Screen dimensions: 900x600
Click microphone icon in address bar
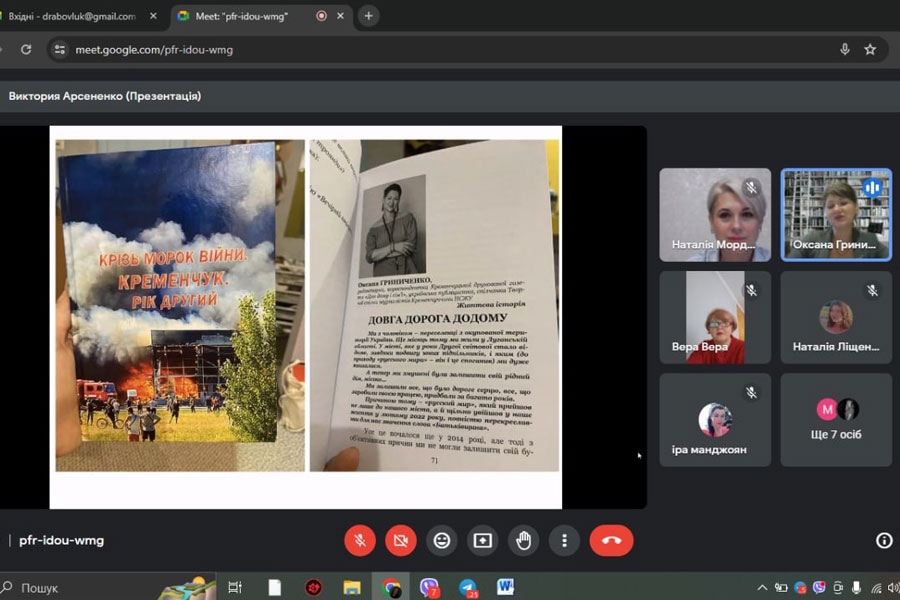point(845,49)
